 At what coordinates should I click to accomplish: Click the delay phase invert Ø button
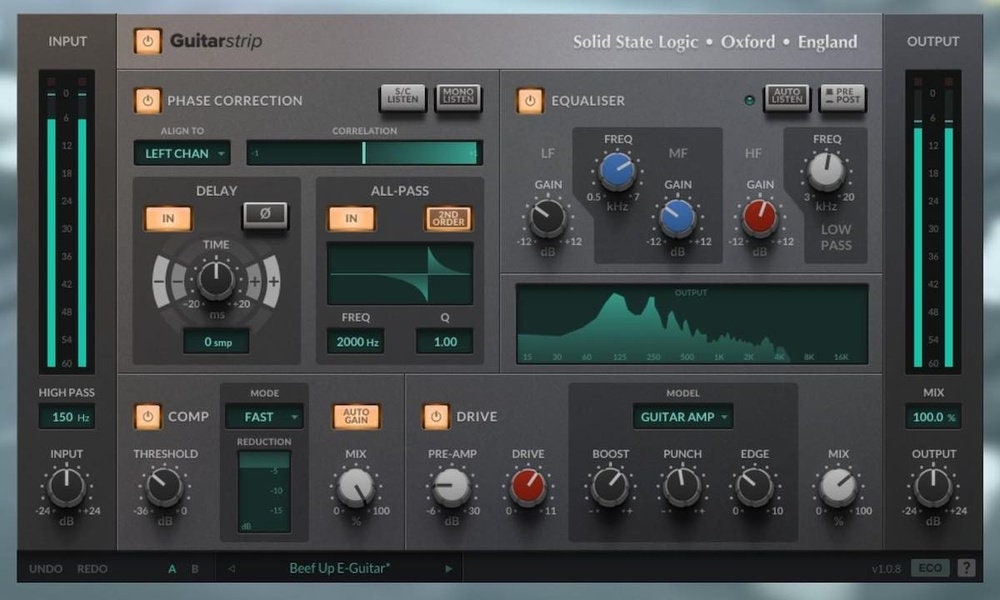click(265, 216)
